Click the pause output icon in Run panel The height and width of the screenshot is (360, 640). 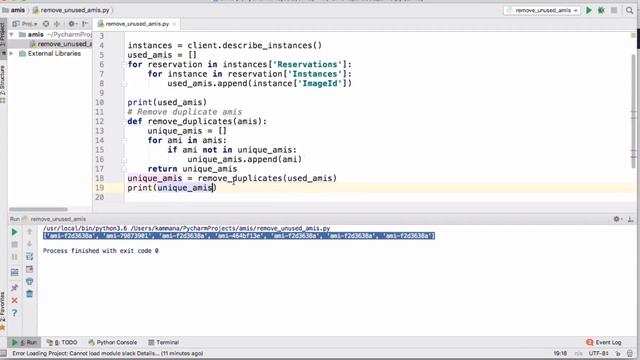tap(14, 257)
